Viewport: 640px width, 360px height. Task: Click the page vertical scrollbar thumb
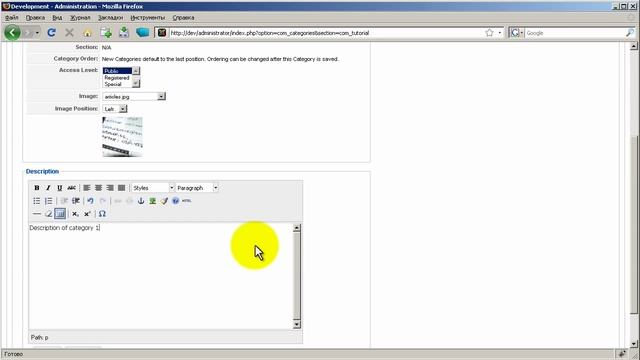(633, 224)
